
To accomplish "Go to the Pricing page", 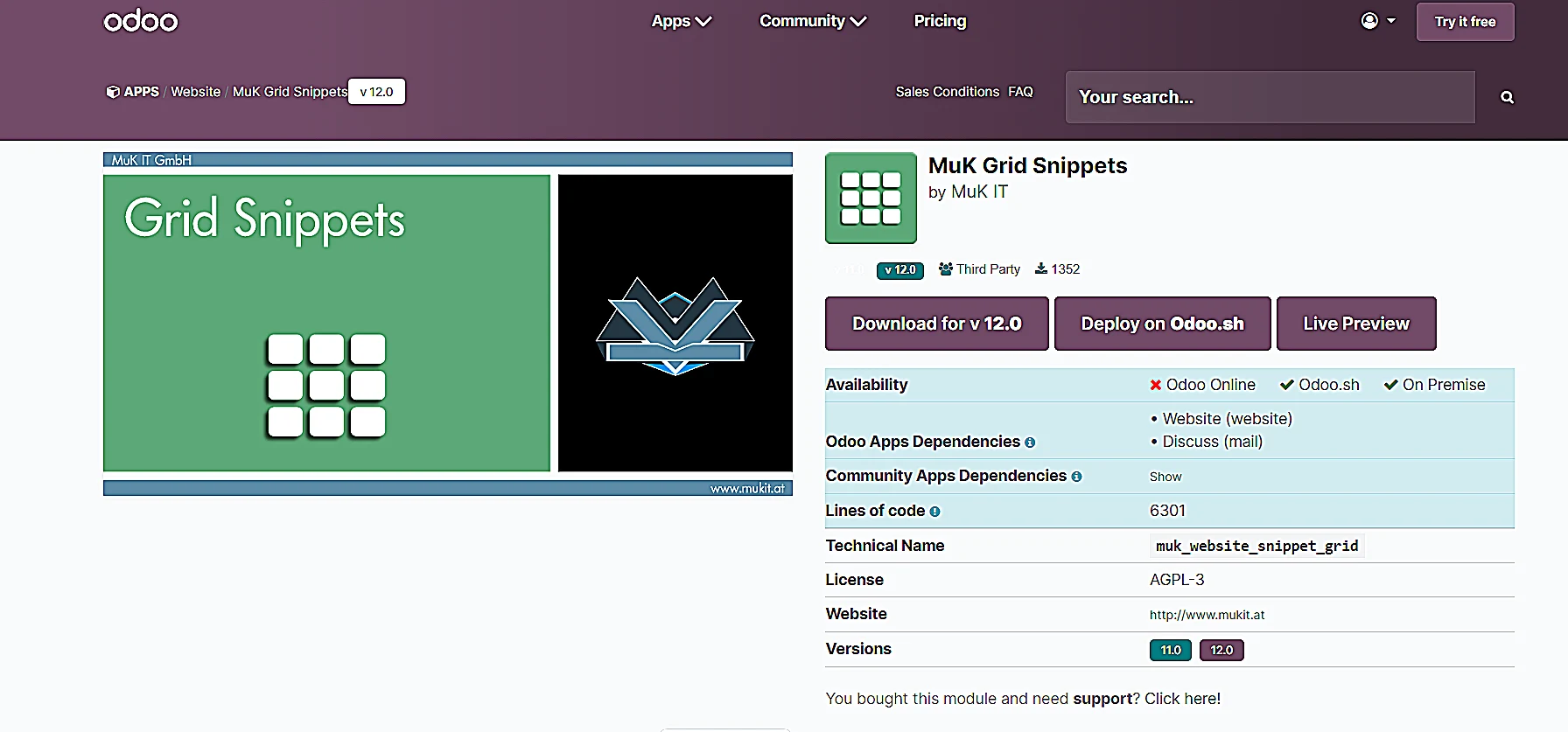I will click(x=940, y=21).
